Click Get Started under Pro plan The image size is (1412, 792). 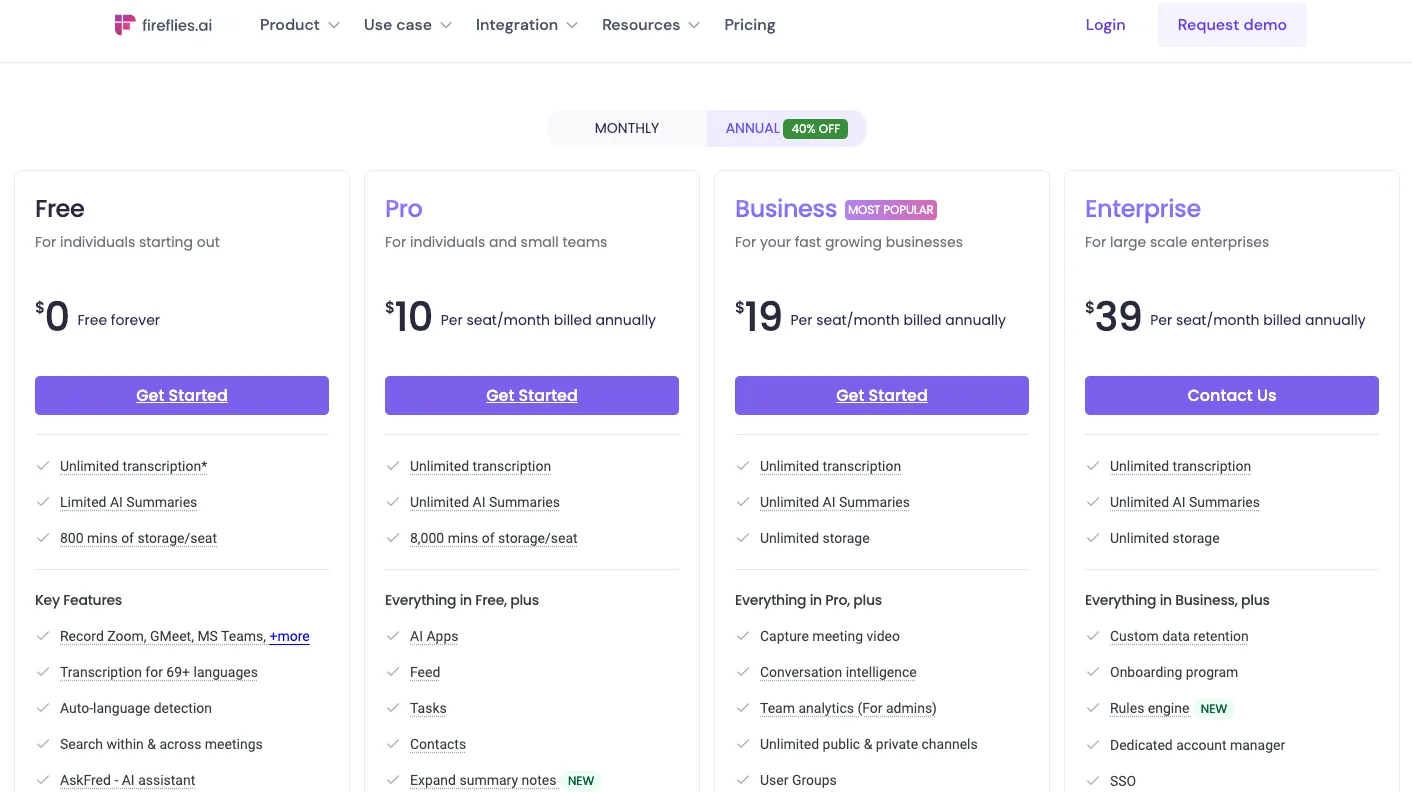tap(532, 395)
